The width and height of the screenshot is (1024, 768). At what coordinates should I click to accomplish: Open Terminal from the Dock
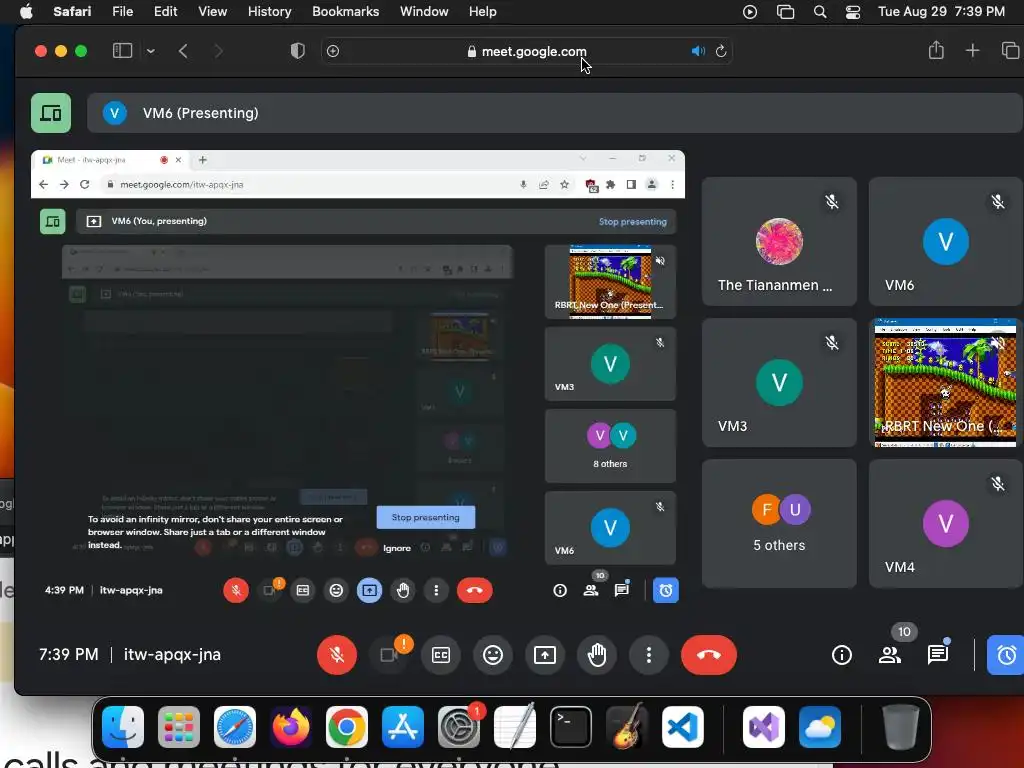[571, 726]
